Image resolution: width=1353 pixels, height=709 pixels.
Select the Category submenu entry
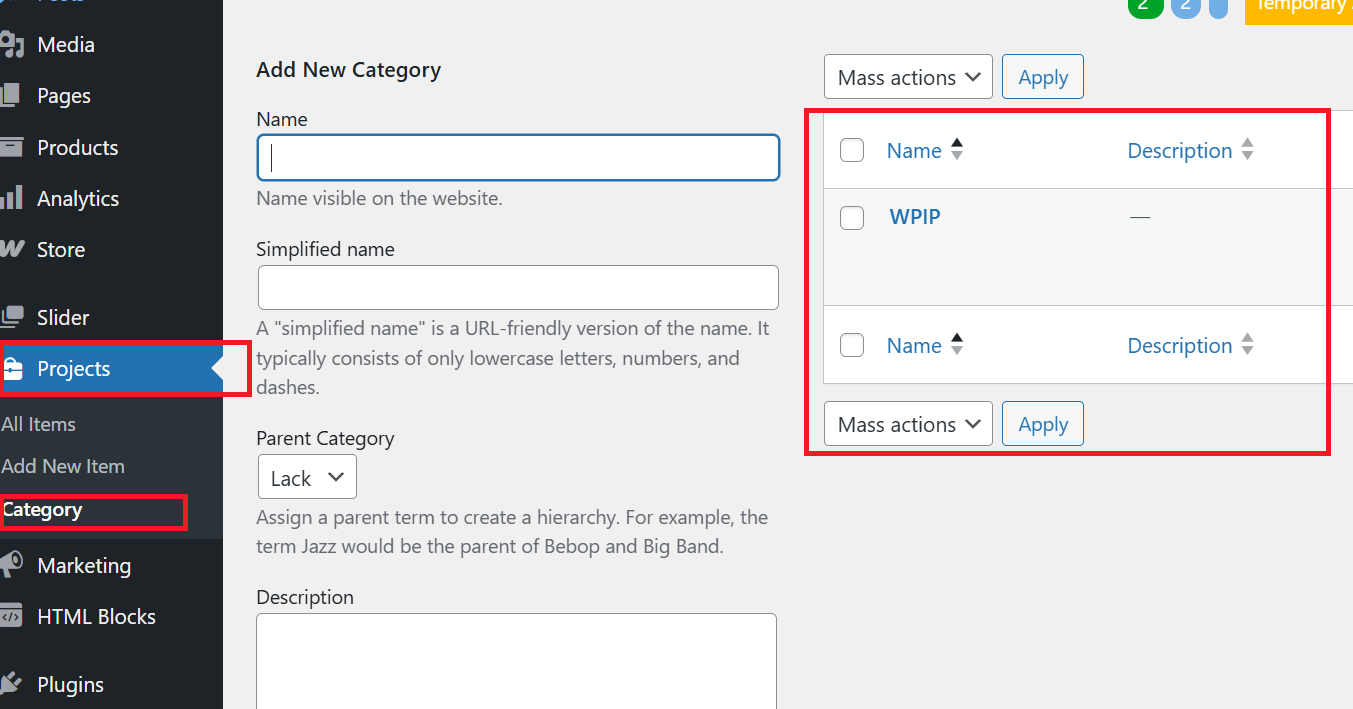42,510
